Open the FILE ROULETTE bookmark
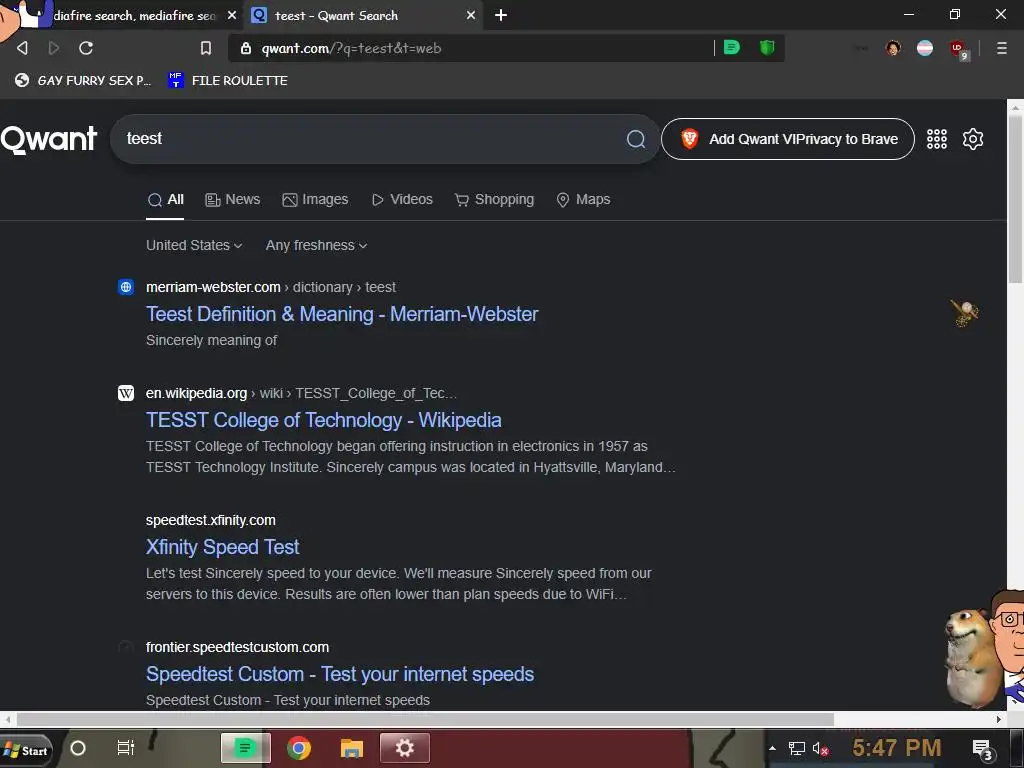This screenshot has height=768, width=1024. [228, 80]
